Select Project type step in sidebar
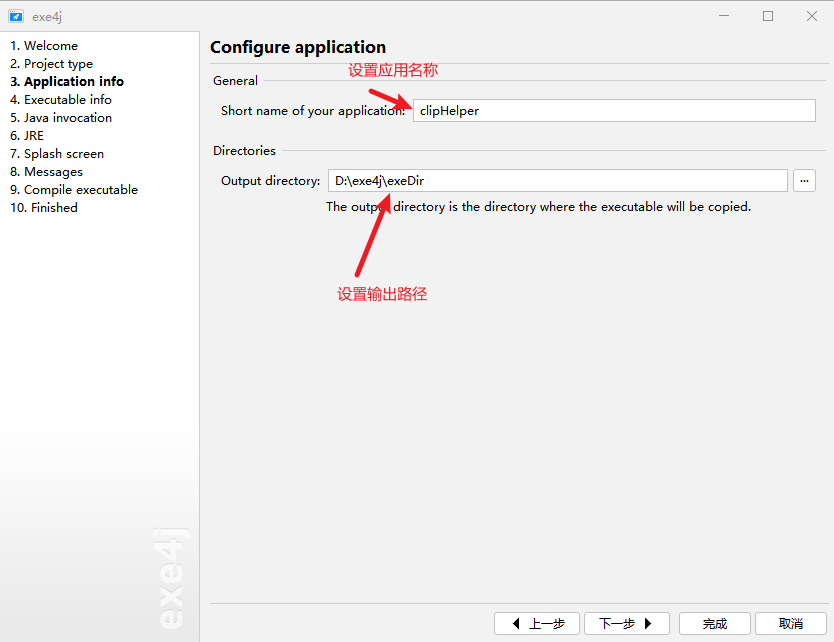The width and height of the screenshot is (834, 642). click(x=52, y=64)
